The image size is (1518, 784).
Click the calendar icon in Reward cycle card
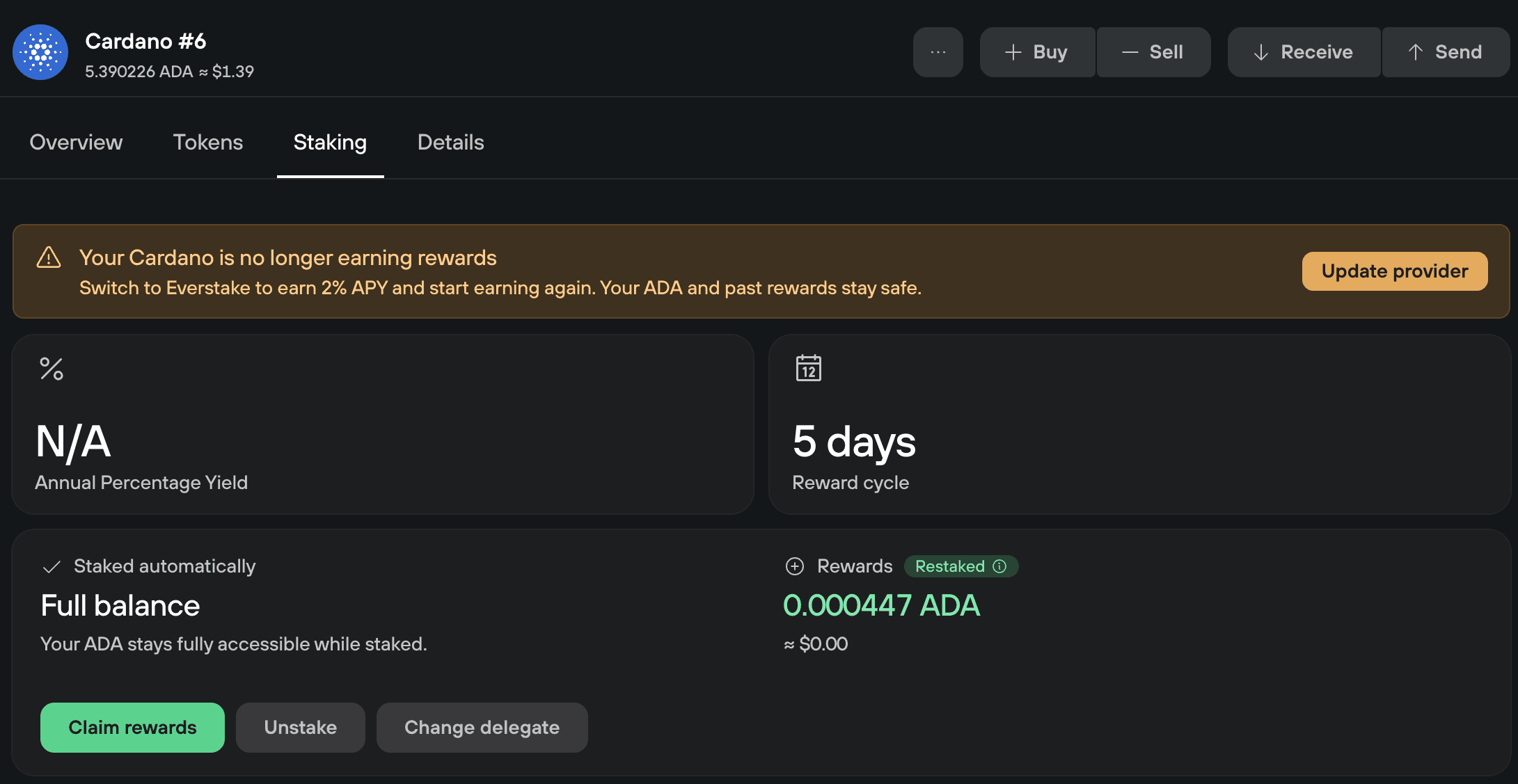[808, 368]
